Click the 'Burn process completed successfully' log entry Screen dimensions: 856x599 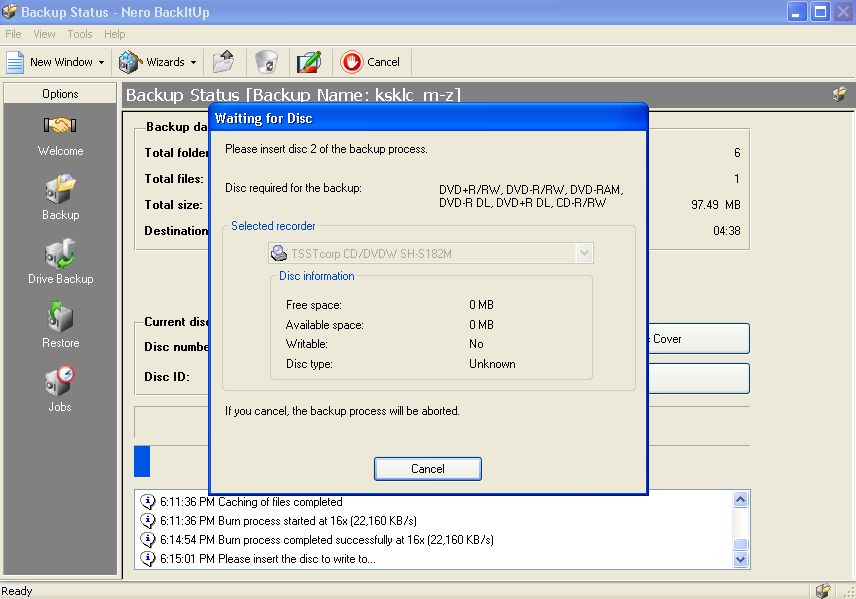click(x=326, y=540)
